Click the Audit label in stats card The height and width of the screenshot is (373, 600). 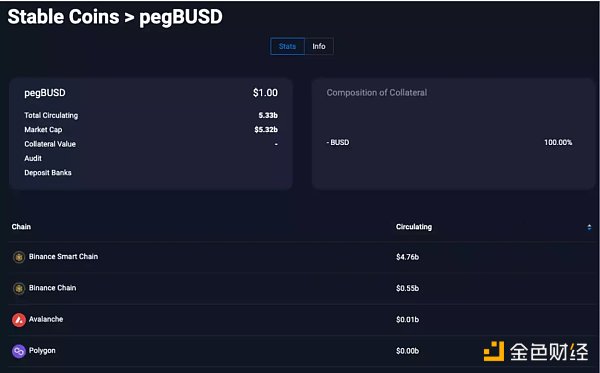(x=33, y=158)
